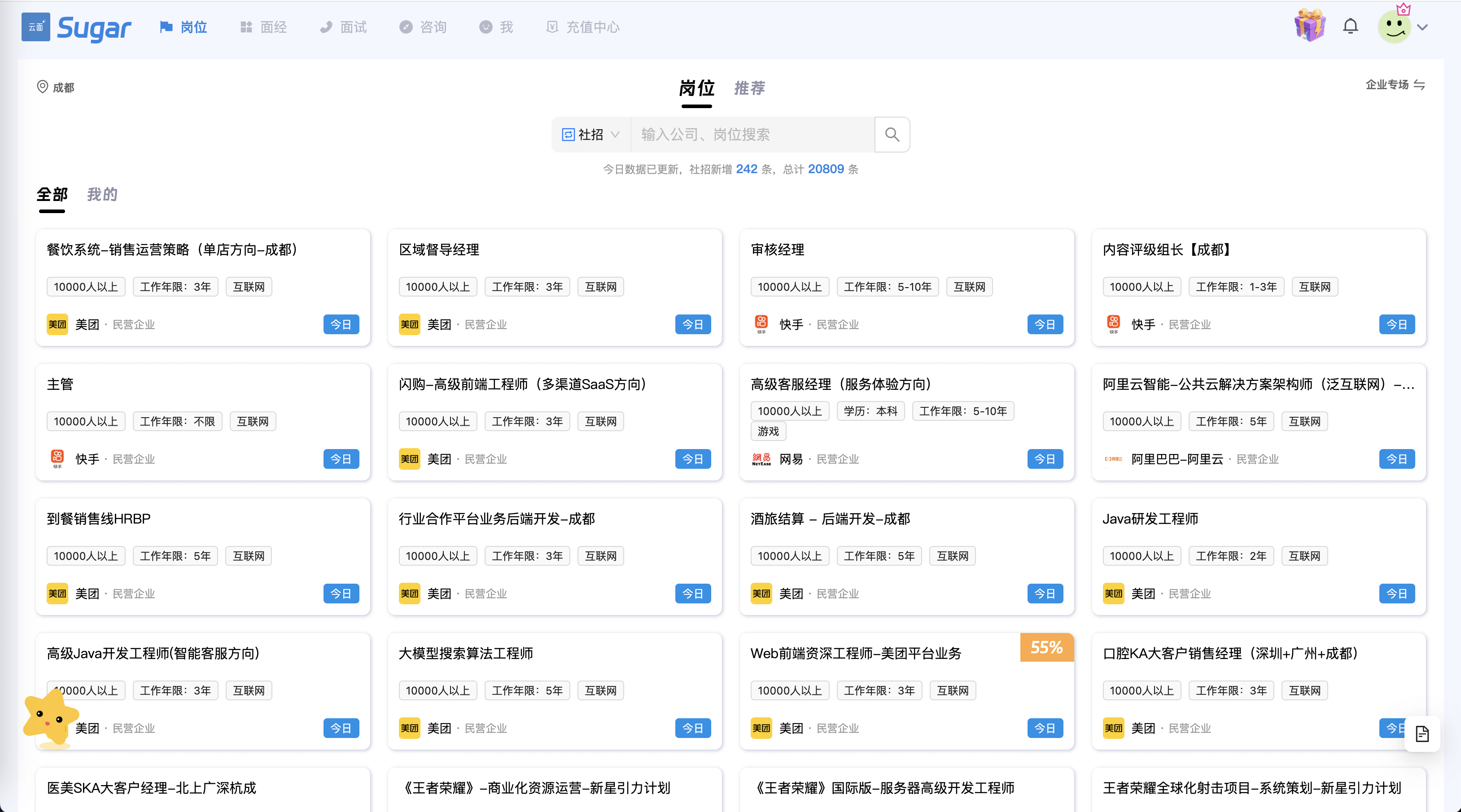Click 游戏 tag on 高级客服经理 card
Screen dimensions: 1461x812
click(768, 431)
